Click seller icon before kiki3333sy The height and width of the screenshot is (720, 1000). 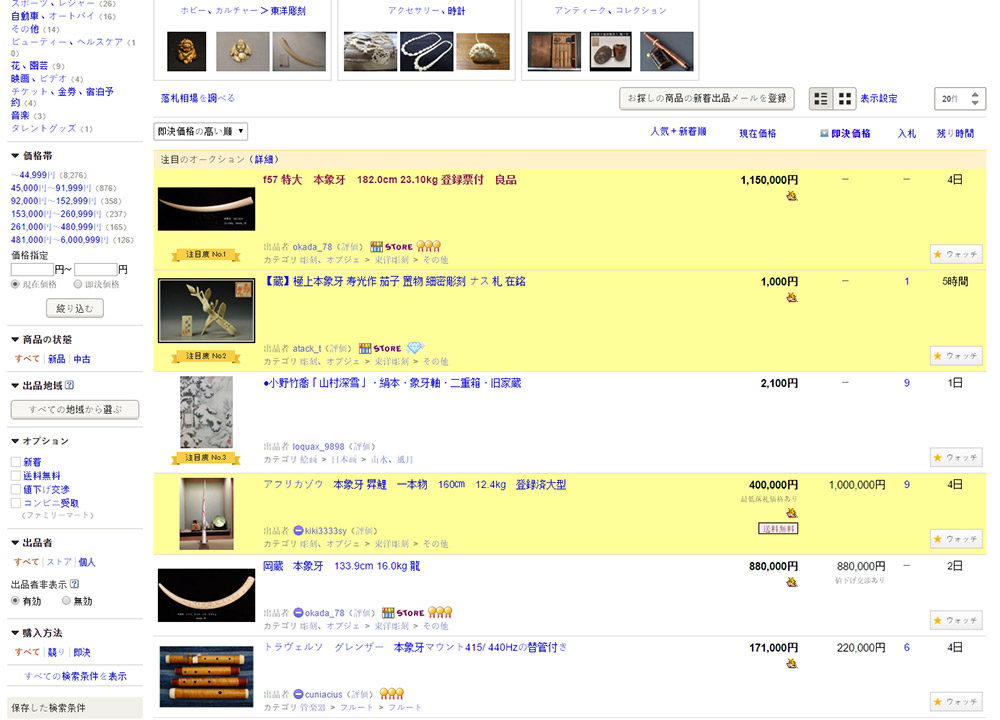coord(298,531)
